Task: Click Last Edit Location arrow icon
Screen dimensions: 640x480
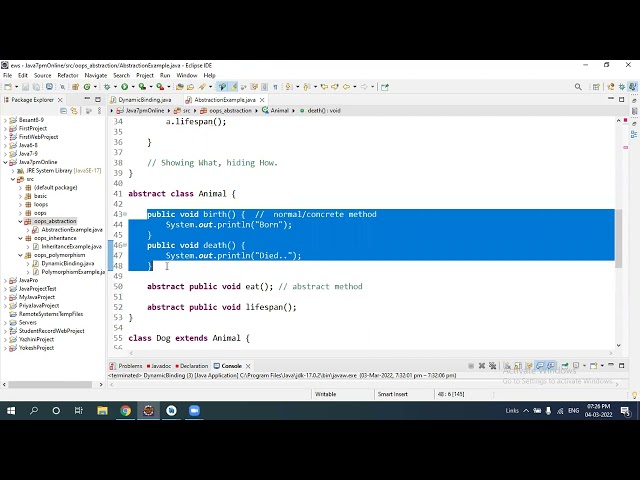Action: click(324, 87)
